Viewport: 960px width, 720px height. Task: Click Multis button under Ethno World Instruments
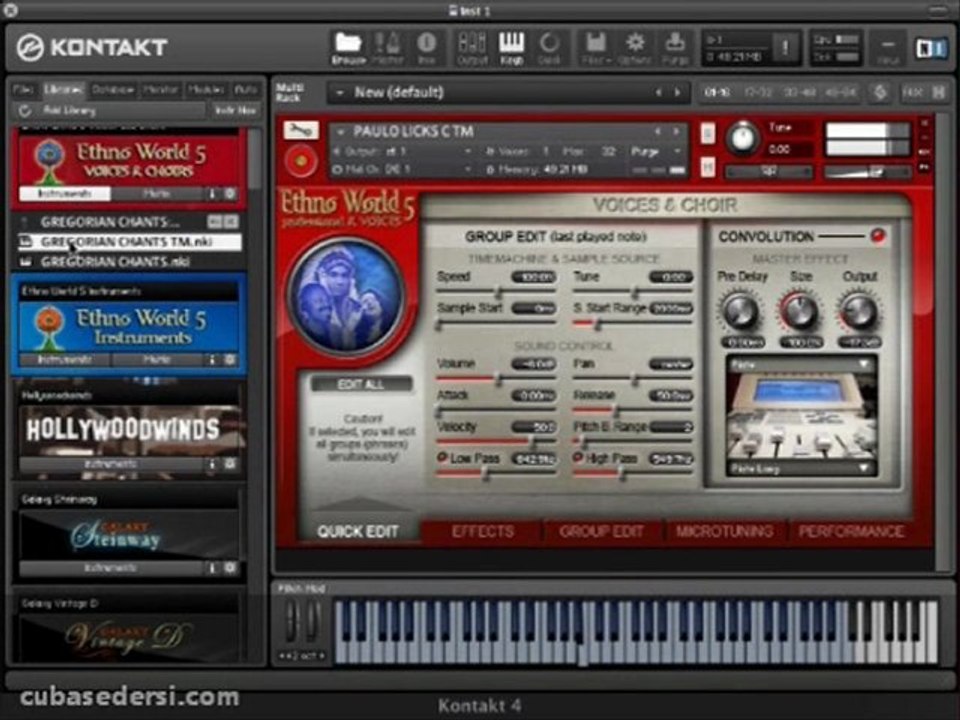156,359
